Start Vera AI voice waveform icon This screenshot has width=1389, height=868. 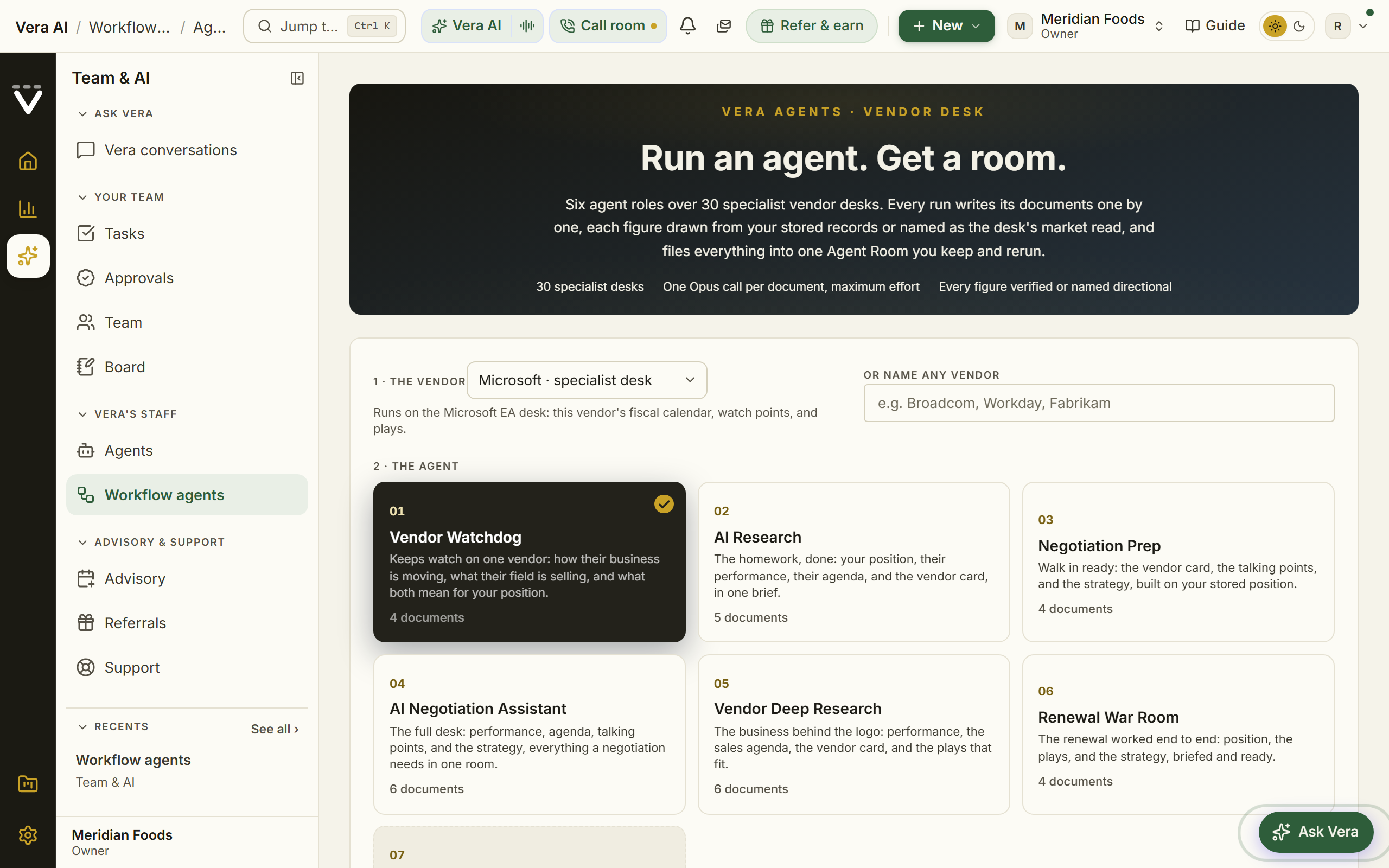pos(527,26)
